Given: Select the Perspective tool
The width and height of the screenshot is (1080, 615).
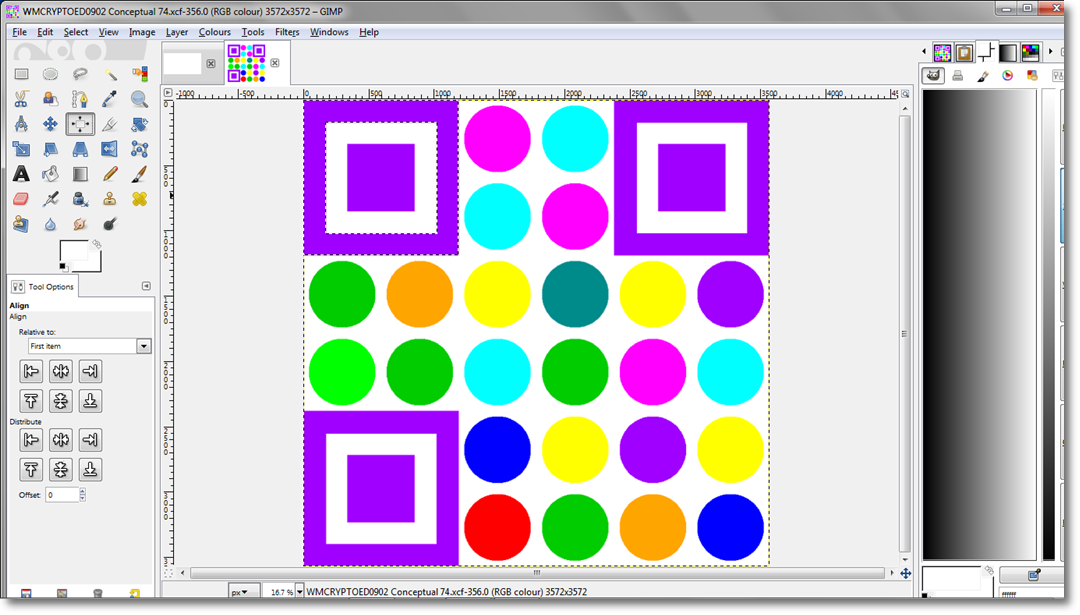Looking at the screenshot, I should pos(80,149).
